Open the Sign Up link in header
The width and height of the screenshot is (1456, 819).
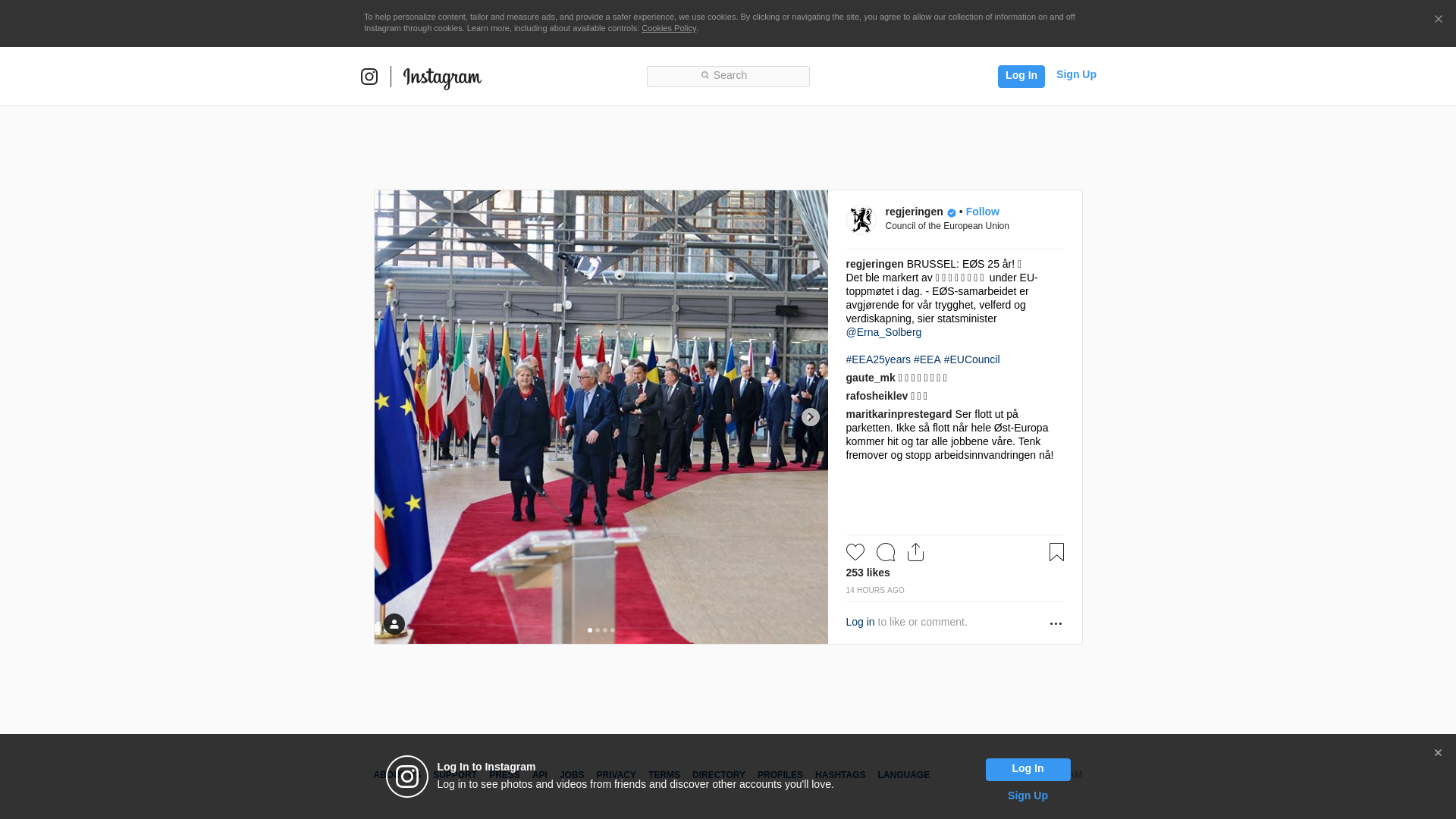coord(1076,74)
